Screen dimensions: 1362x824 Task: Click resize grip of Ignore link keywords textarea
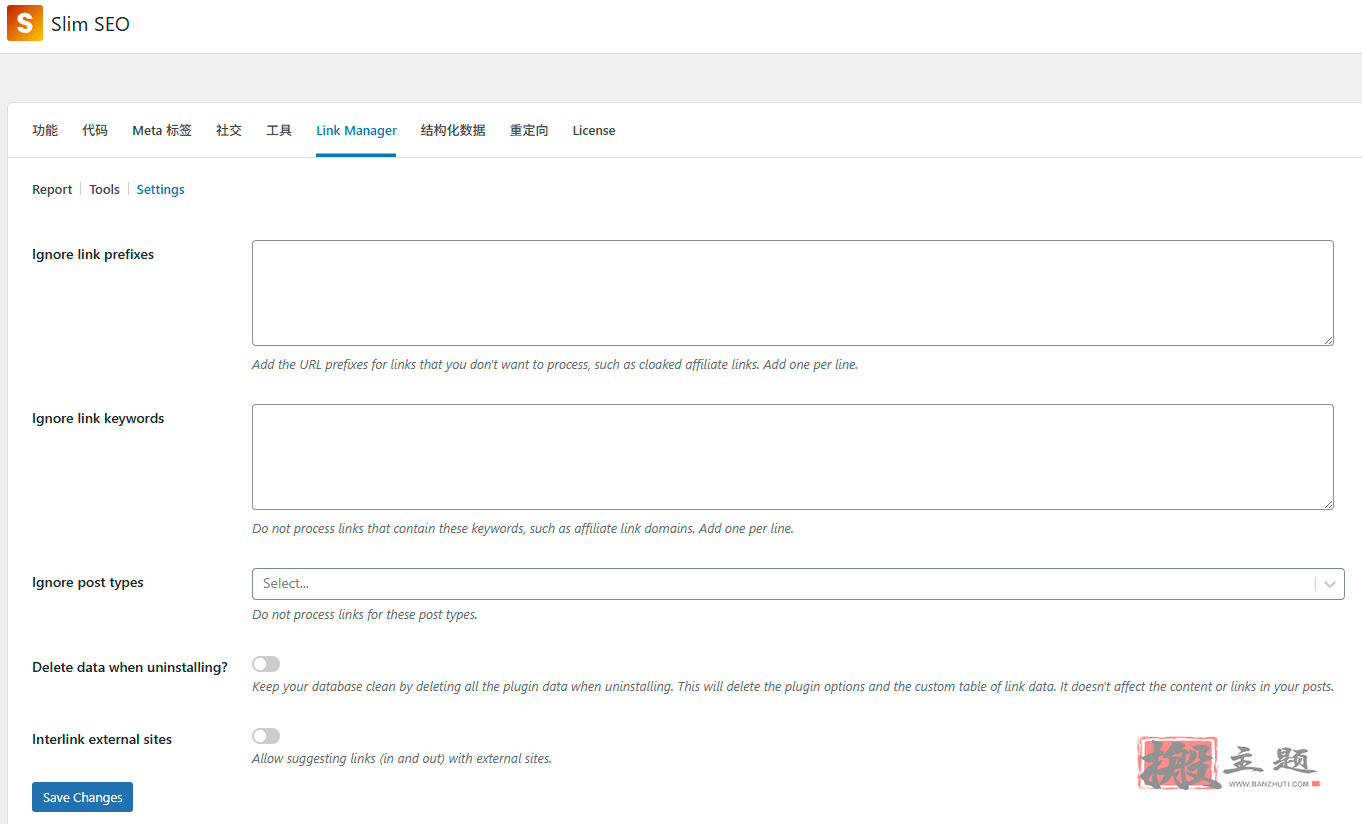coord(1328,504)
